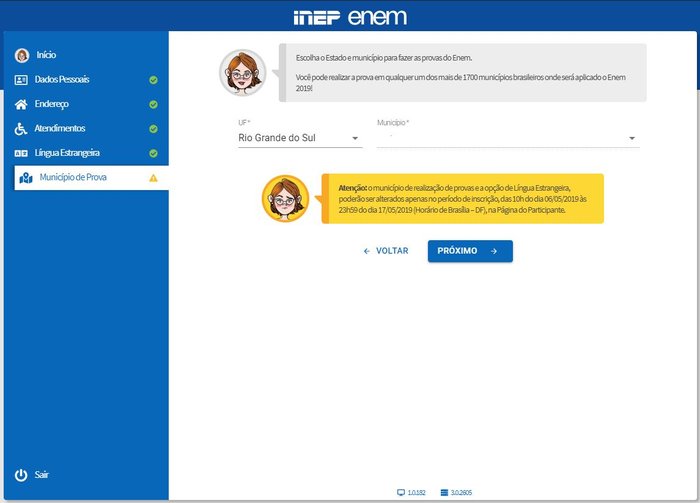
Task: Go to Língua Estrangeira section
Action: coord(86,154)
